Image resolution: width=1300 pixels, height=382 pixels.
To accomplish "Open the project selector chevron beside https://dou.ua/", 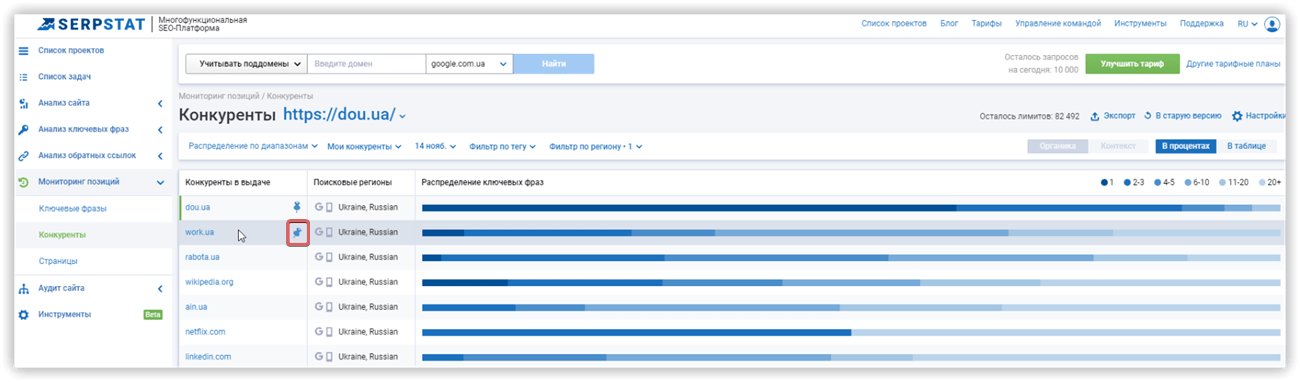I will coord(403,117).
